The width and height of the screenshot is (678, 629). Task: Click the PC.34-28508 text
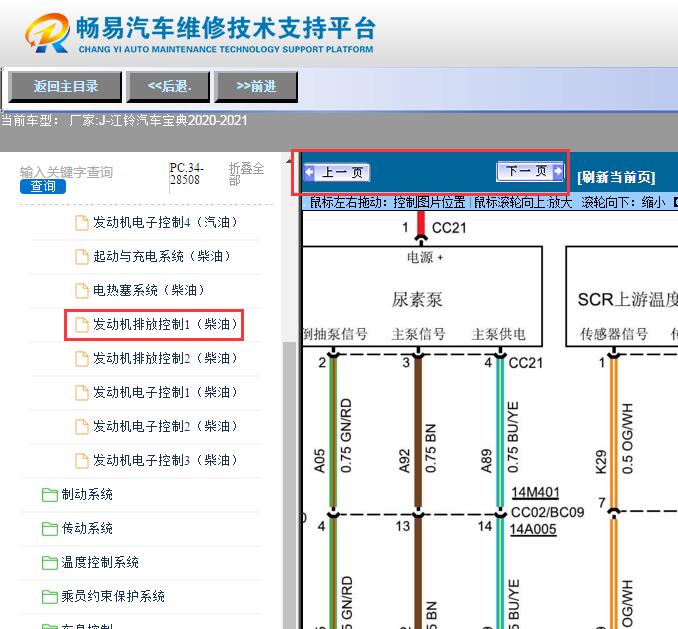(x=186, y=173)
